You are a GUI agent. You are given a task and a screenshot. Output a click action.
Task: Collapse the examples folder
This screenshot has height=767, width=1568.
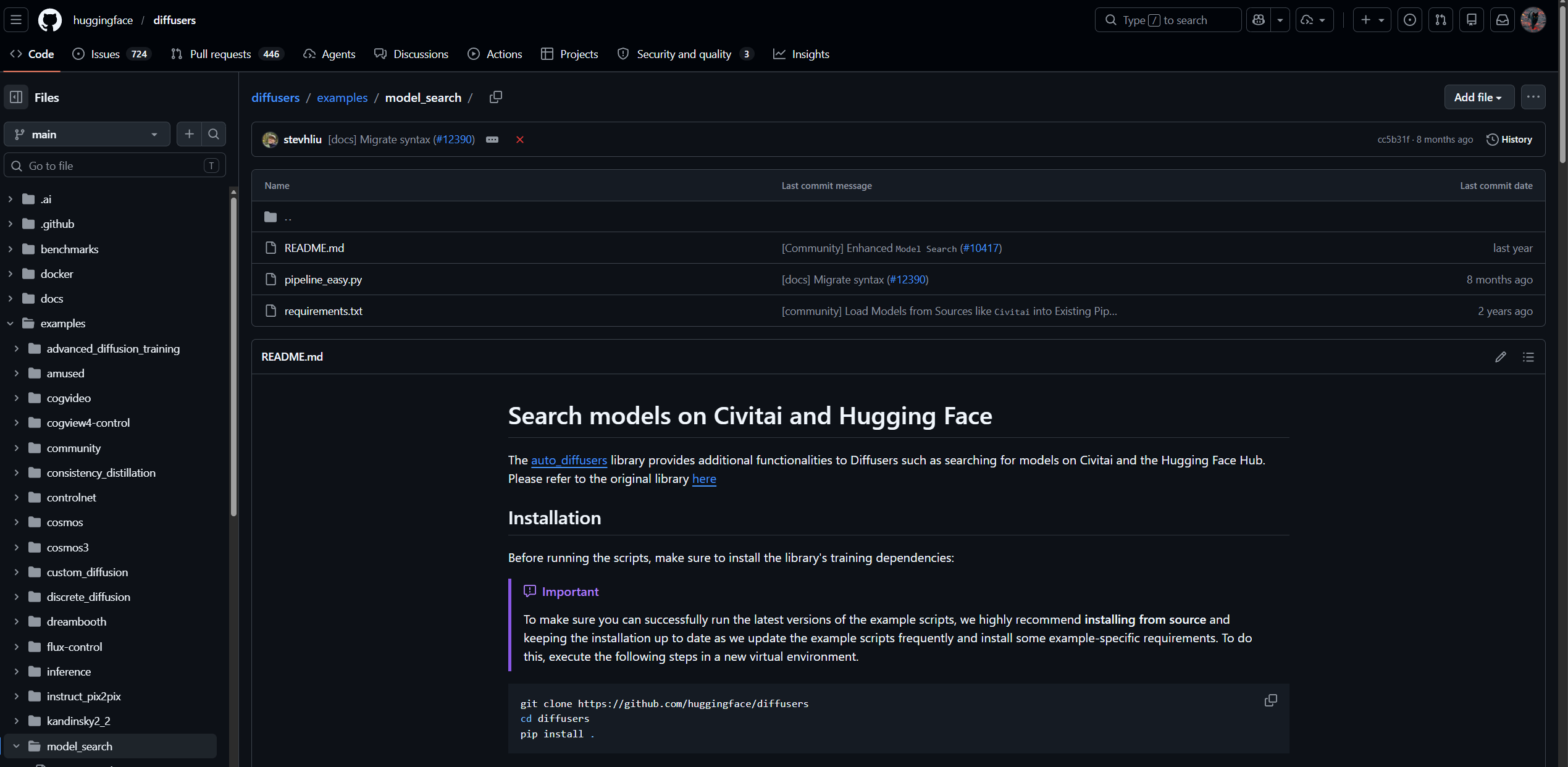(x=10, y=323)
